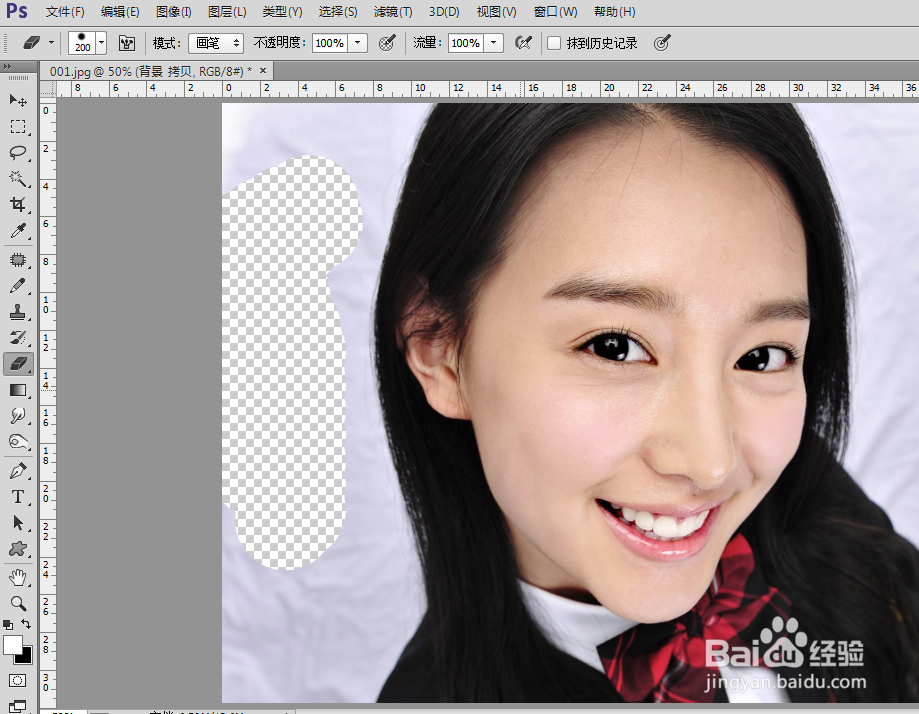Select the Crop tool
919x714 pixels.
tap(18, 204)
